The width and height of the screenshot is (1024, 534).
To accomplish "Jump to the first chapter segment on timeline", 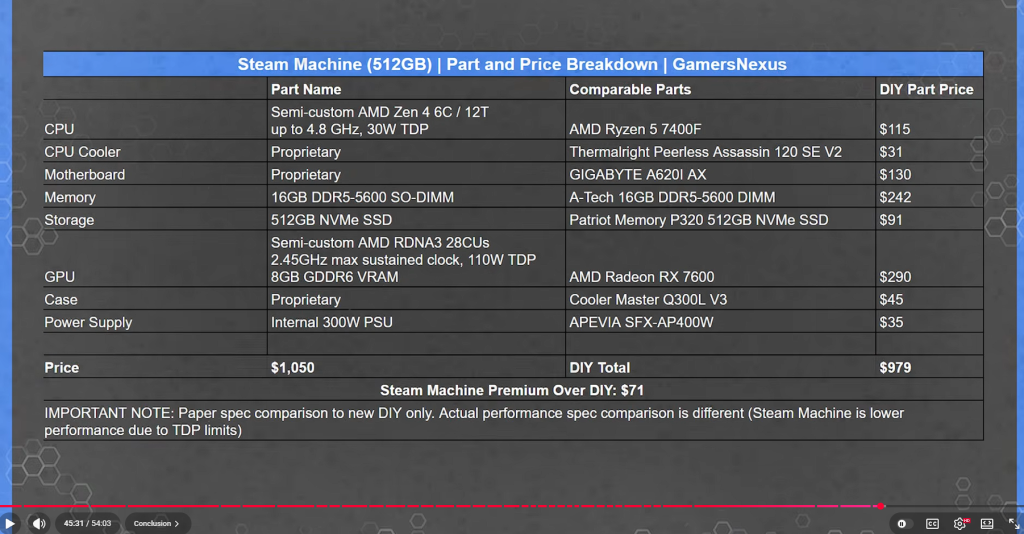I will pos(11,506).
